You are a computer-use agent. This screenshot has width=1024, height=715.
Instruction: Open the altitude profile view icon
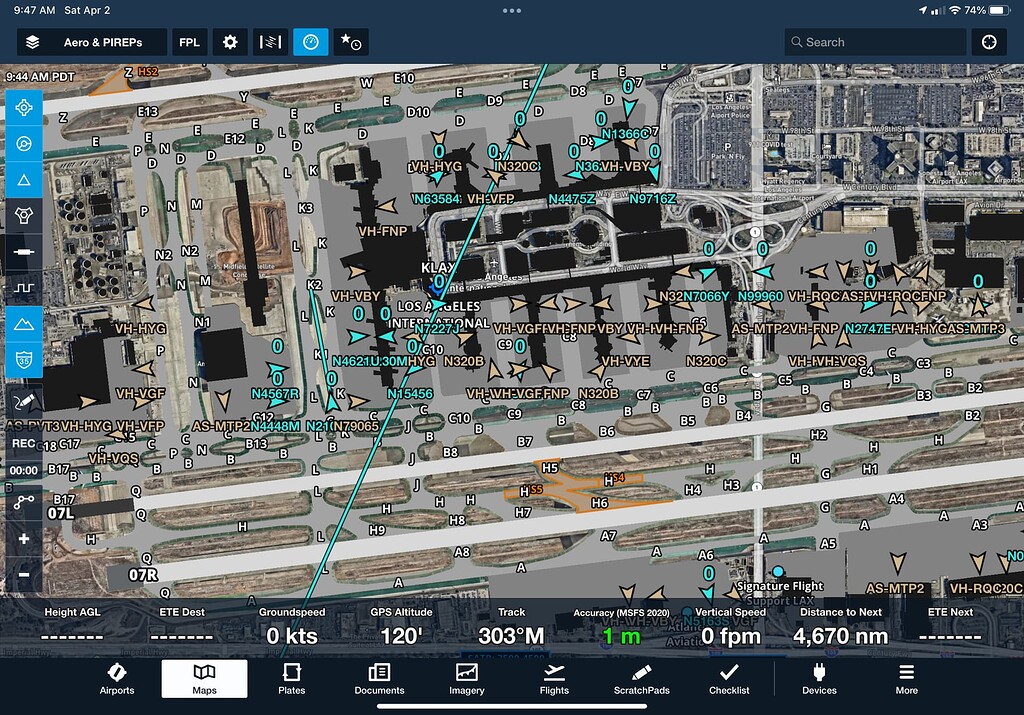[24, 286]
